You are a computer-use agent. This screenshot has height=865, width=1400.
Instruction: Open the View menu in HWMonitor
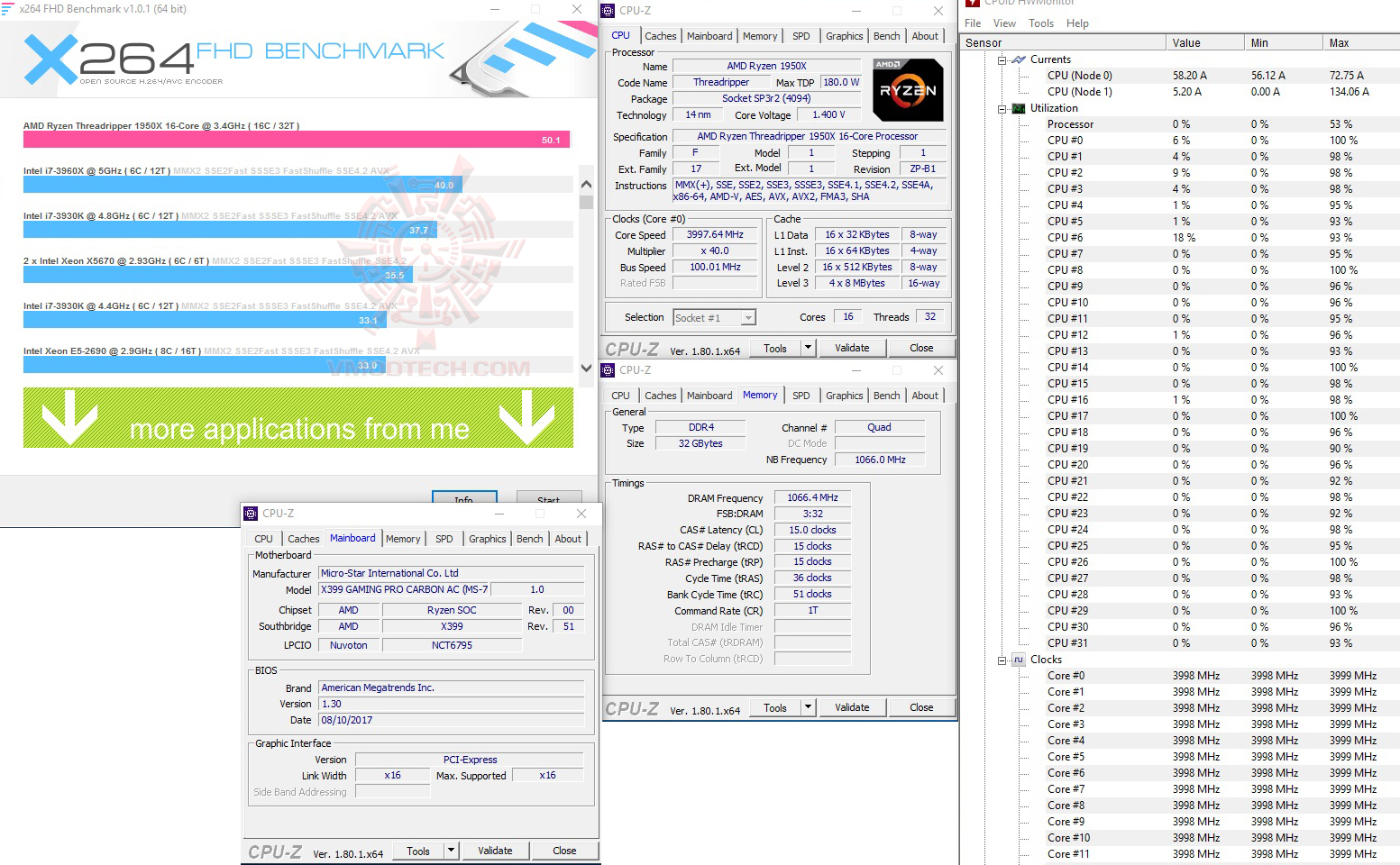[x=1003, y=23]
